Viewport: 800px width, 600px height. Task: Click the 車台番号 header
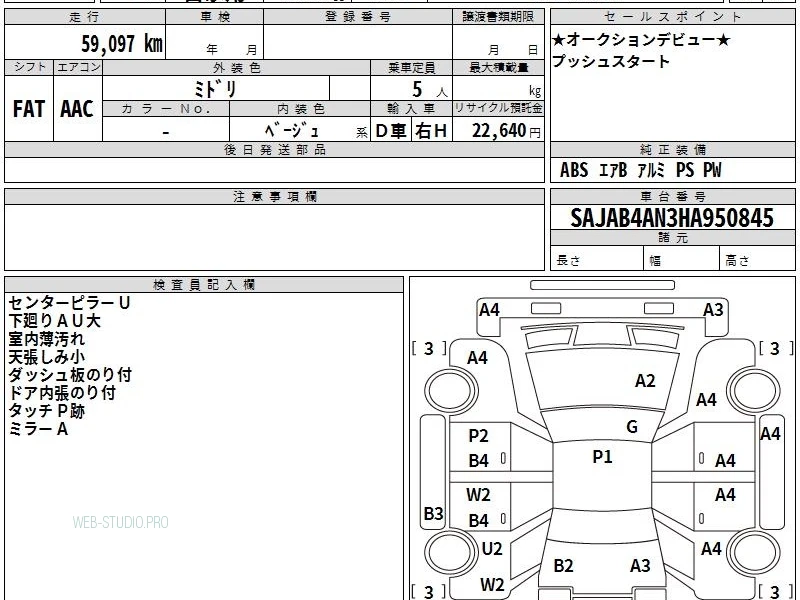(x=672, y=196)
